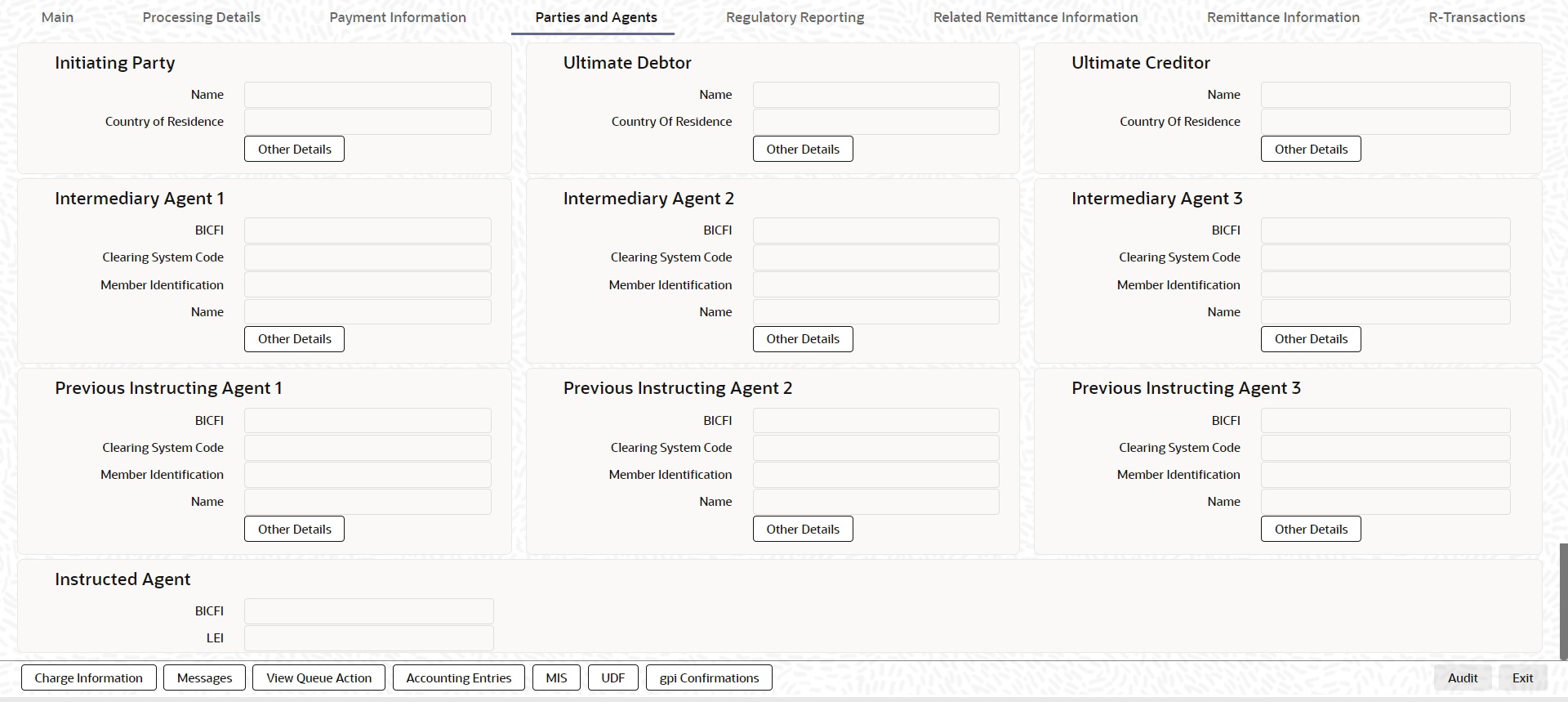The height and width of the screenshot is (702, 1568).
Task: Click Previous Instructing Agent 2 Name field
Action: pos(875,502)
